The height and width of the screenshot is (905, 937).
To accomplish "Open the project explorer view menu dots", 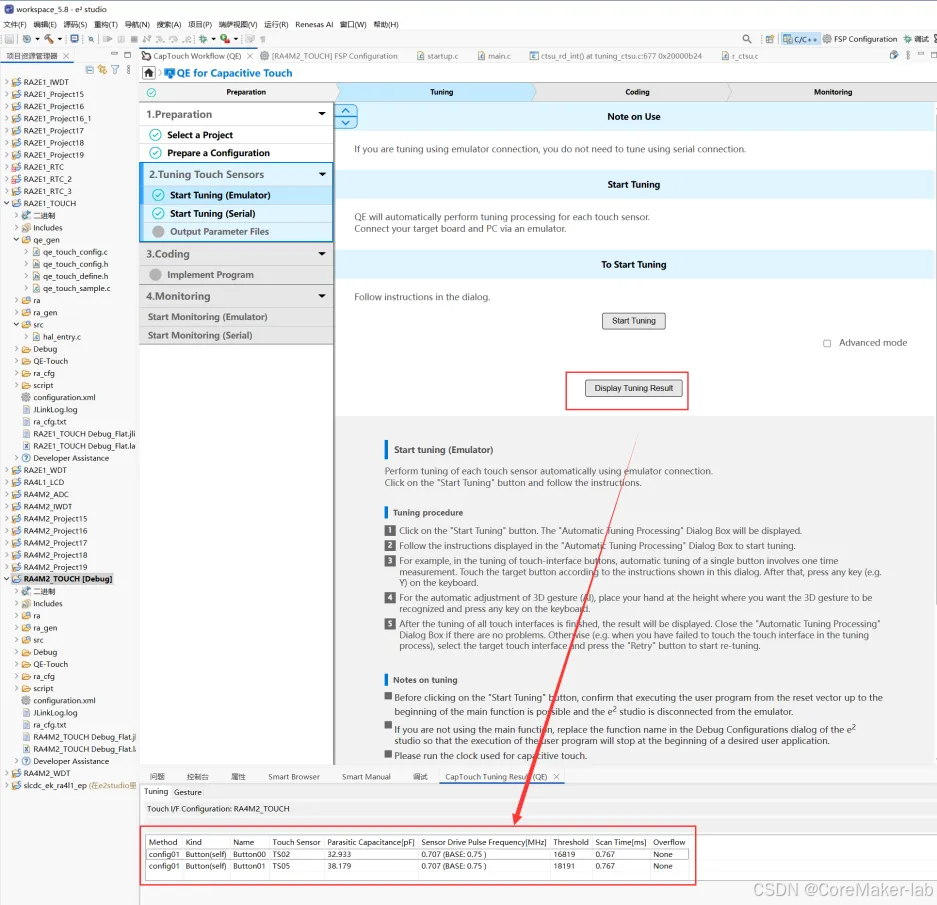I will [x=128, y=70].
